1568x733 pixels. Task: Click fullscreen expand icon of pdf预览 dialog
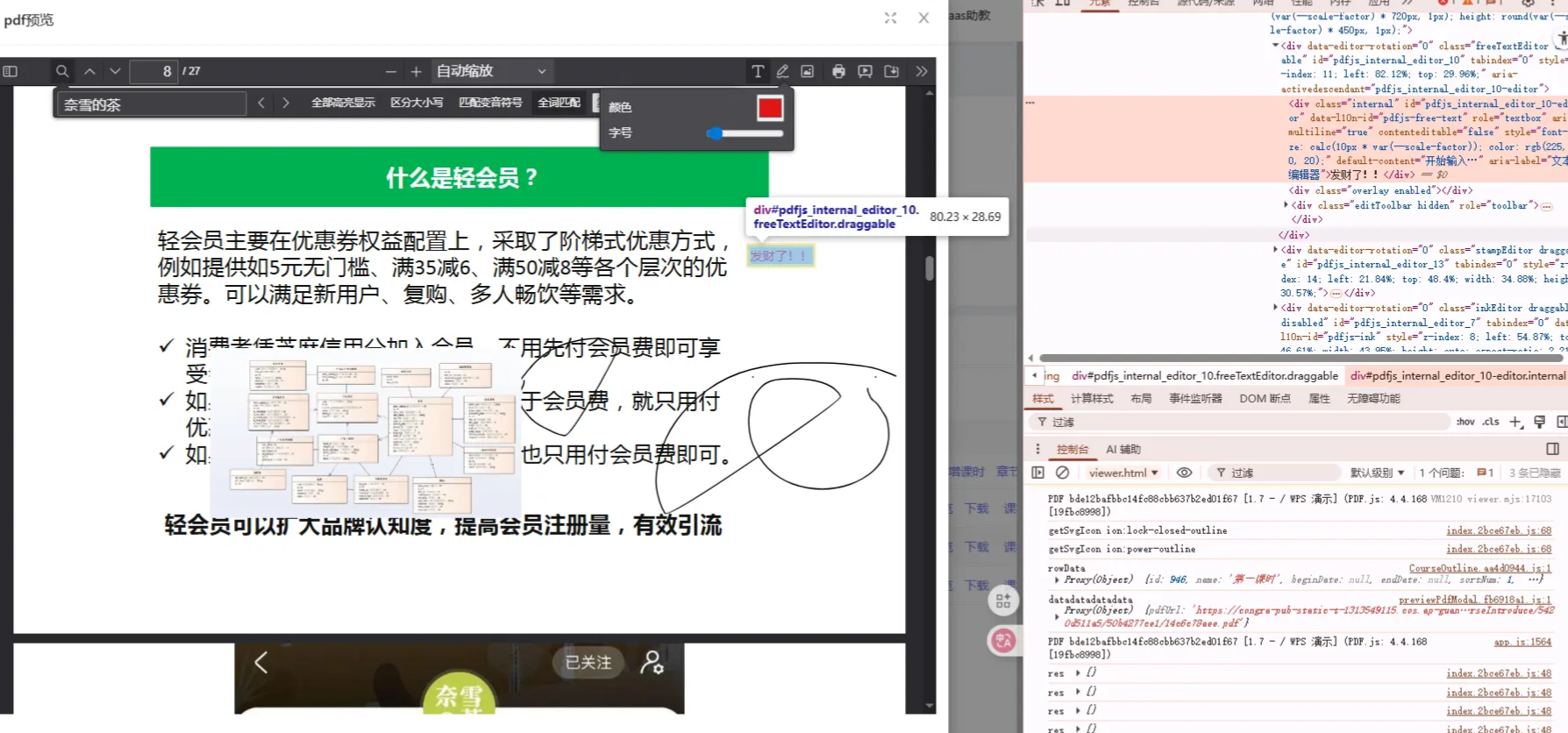[891, 18]
